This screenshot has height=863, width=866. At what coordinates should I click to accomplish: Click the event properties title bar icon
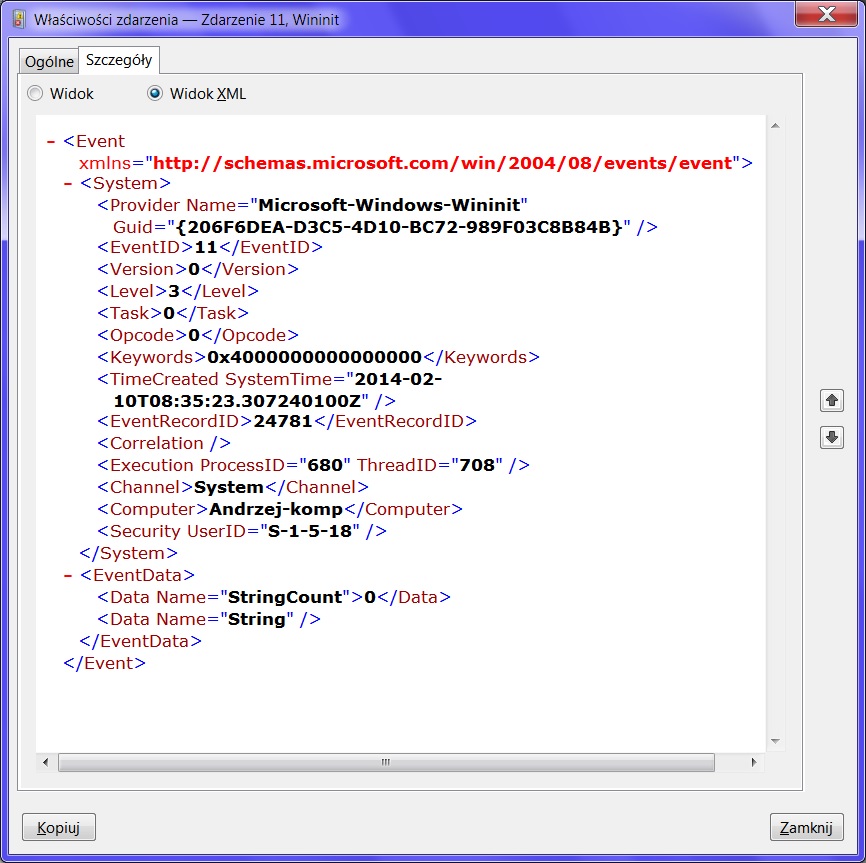(19, 20)
